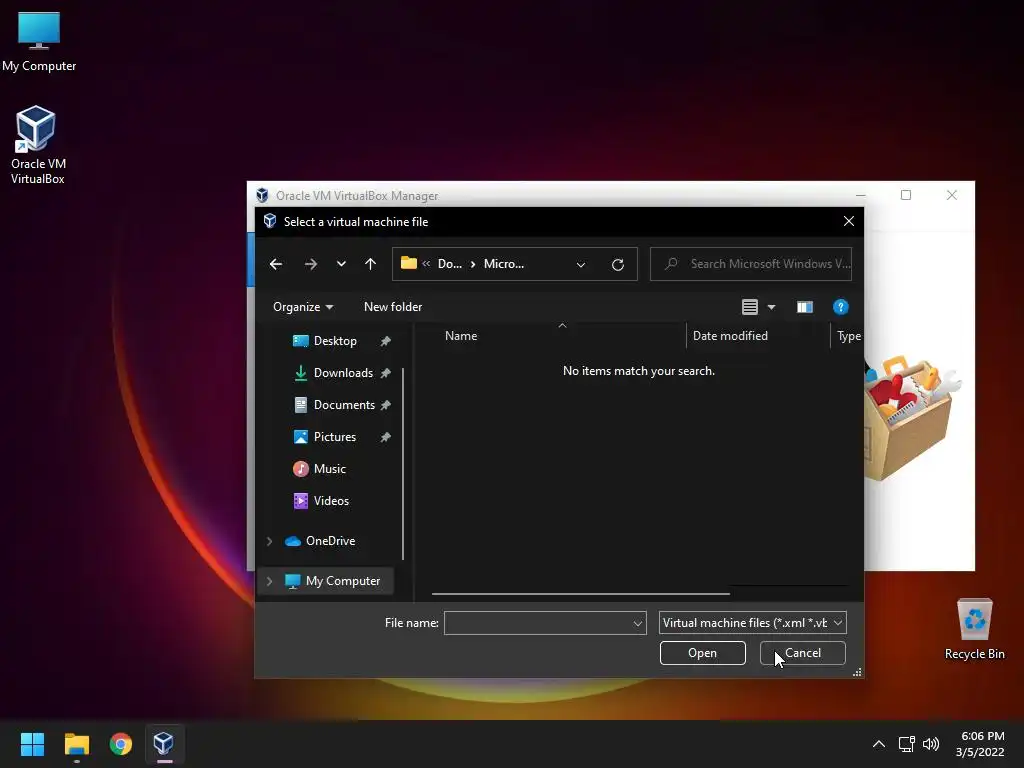The width and height of the screenshot is (1024, 768).
Task: Close the Select a virtual machine file dialog
Action: 848,221
